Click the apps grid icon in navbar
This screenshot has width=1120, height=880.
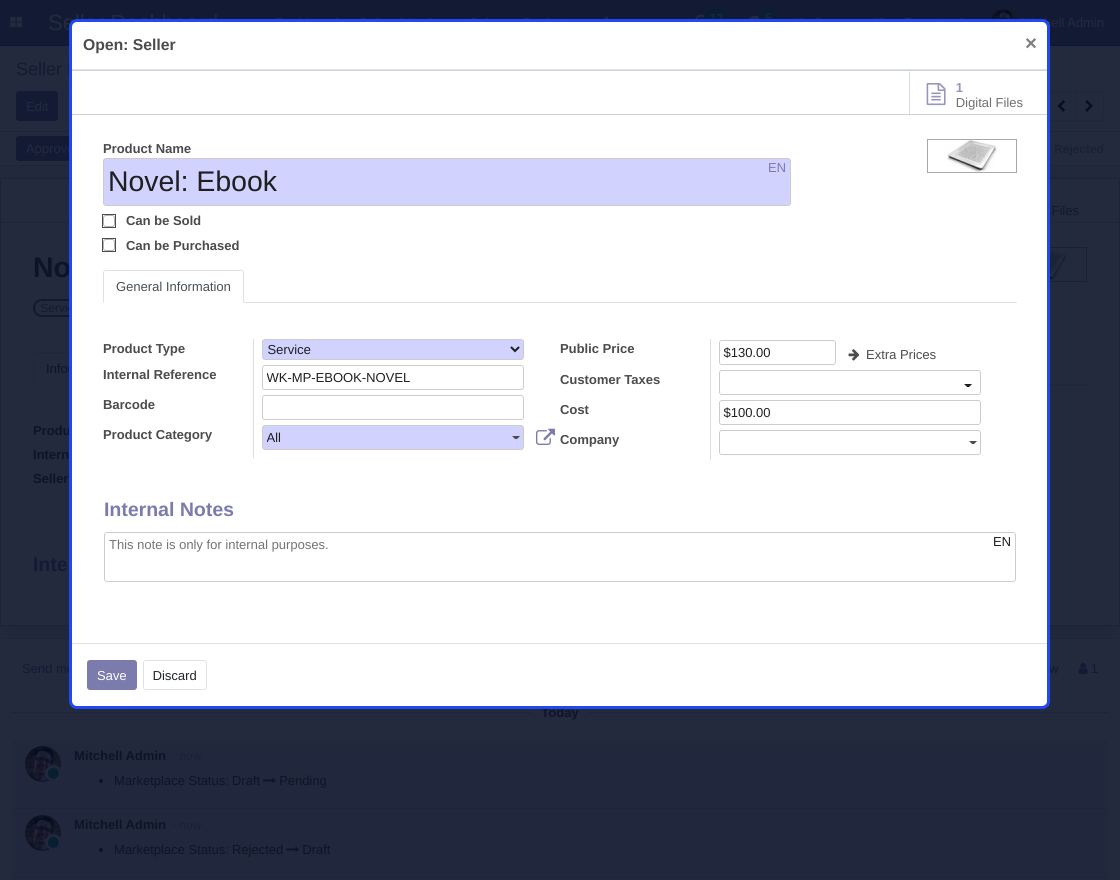point(16,22)
